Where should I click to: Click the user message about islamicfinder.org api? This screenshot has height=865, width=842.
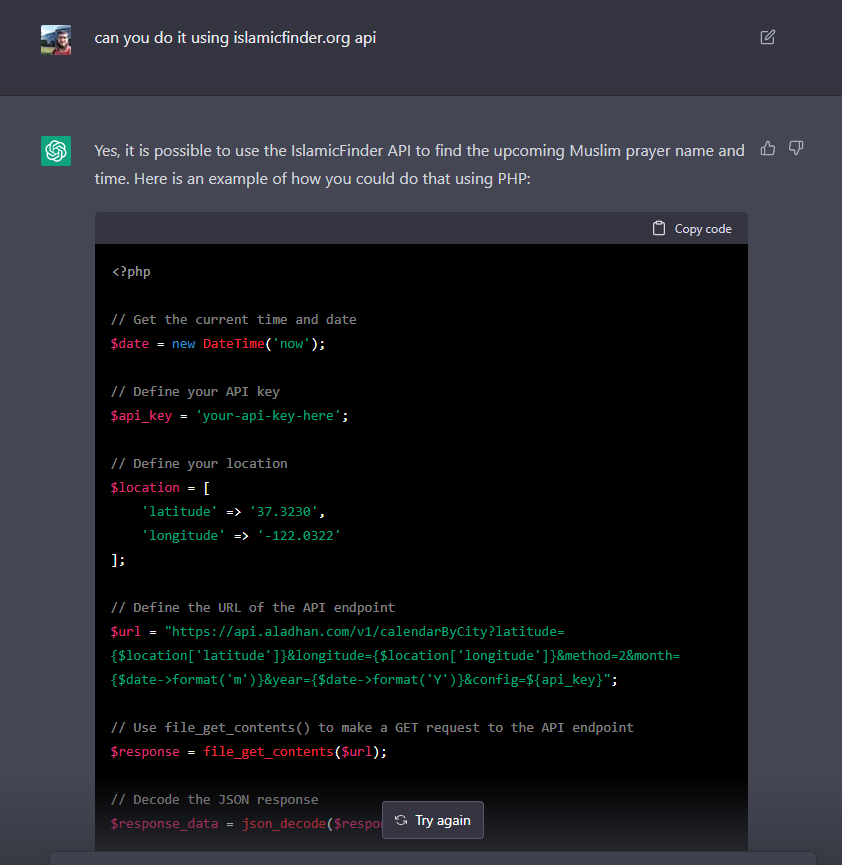(235, 38)
